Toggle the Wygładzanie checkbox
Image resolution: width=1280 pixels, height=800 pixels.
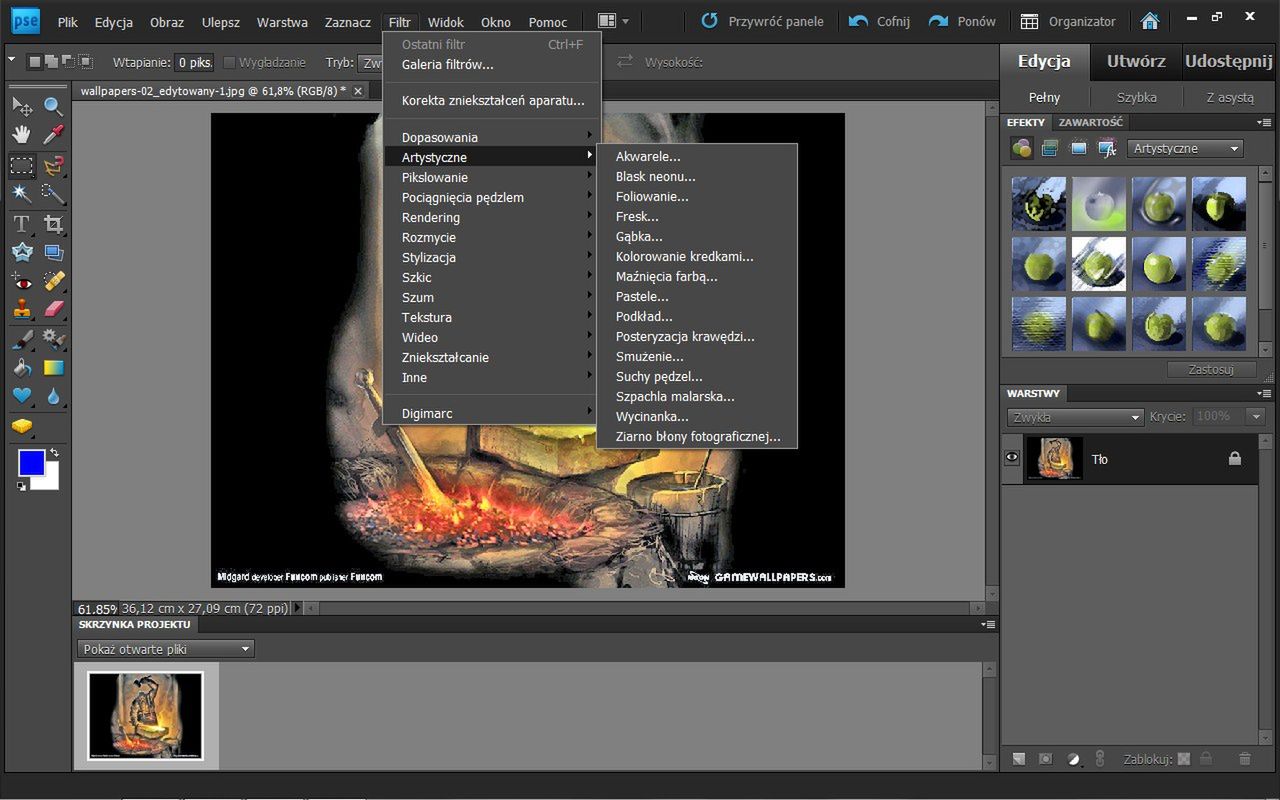[x=230, y=62]
